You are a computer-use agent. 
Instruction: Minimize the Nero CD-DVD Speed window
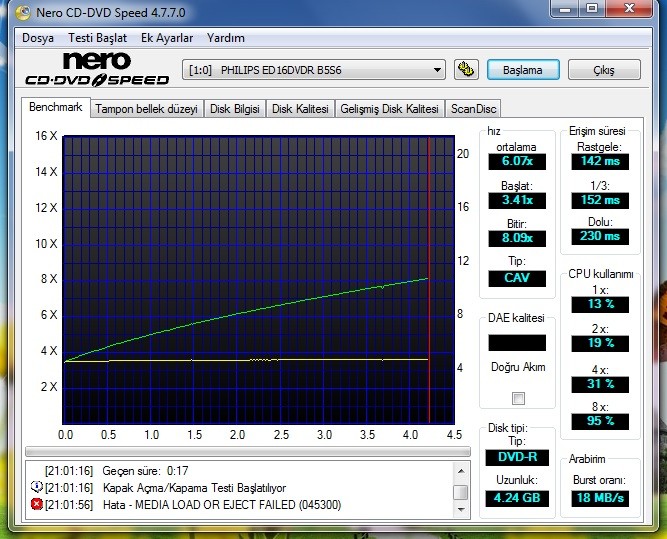tap(565, 9)
